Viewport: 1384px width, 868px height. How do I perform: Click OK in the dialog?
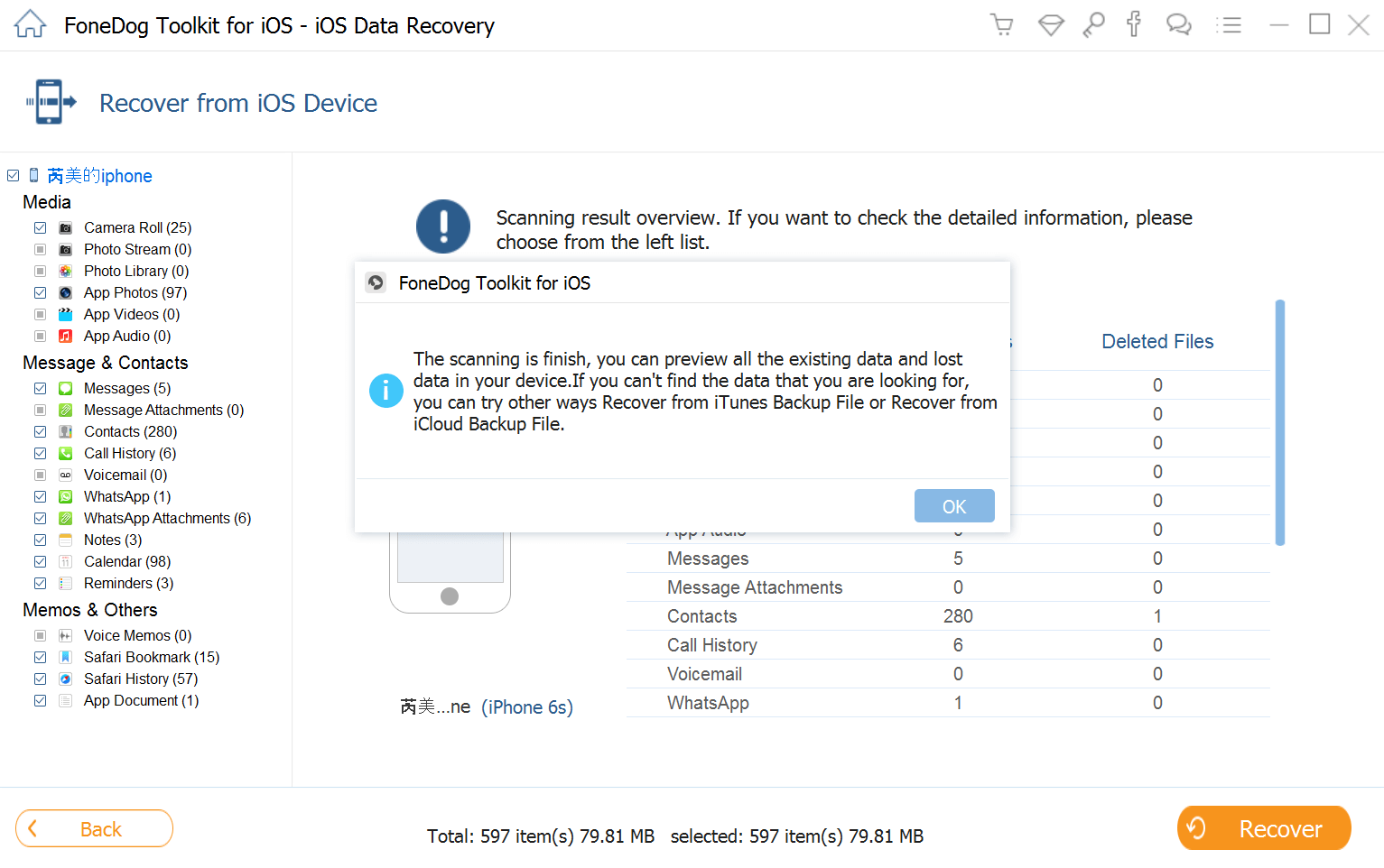[x=954, y=506]
